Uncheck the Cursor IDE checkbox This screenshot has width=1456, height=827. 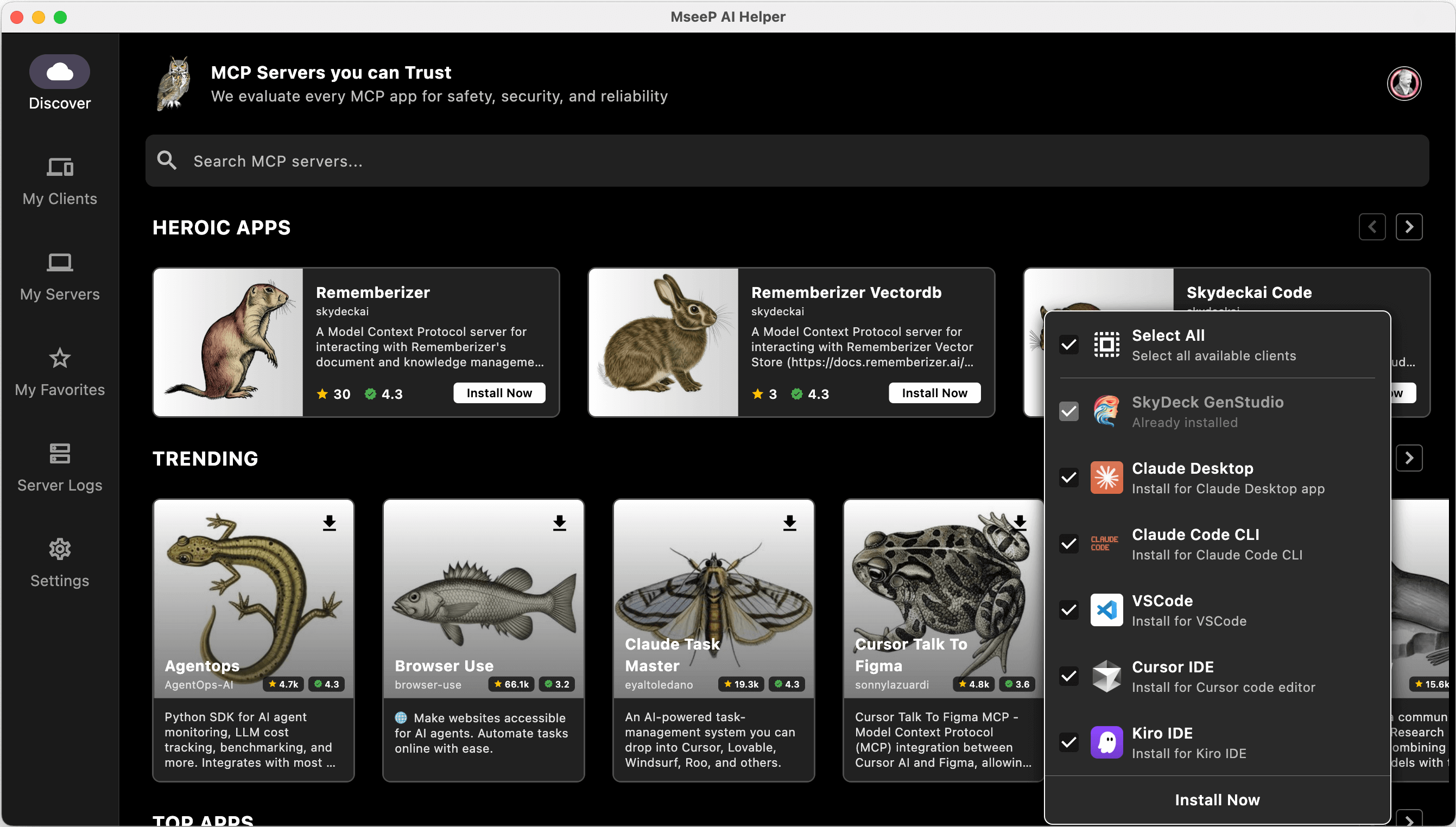(1069, 677)
